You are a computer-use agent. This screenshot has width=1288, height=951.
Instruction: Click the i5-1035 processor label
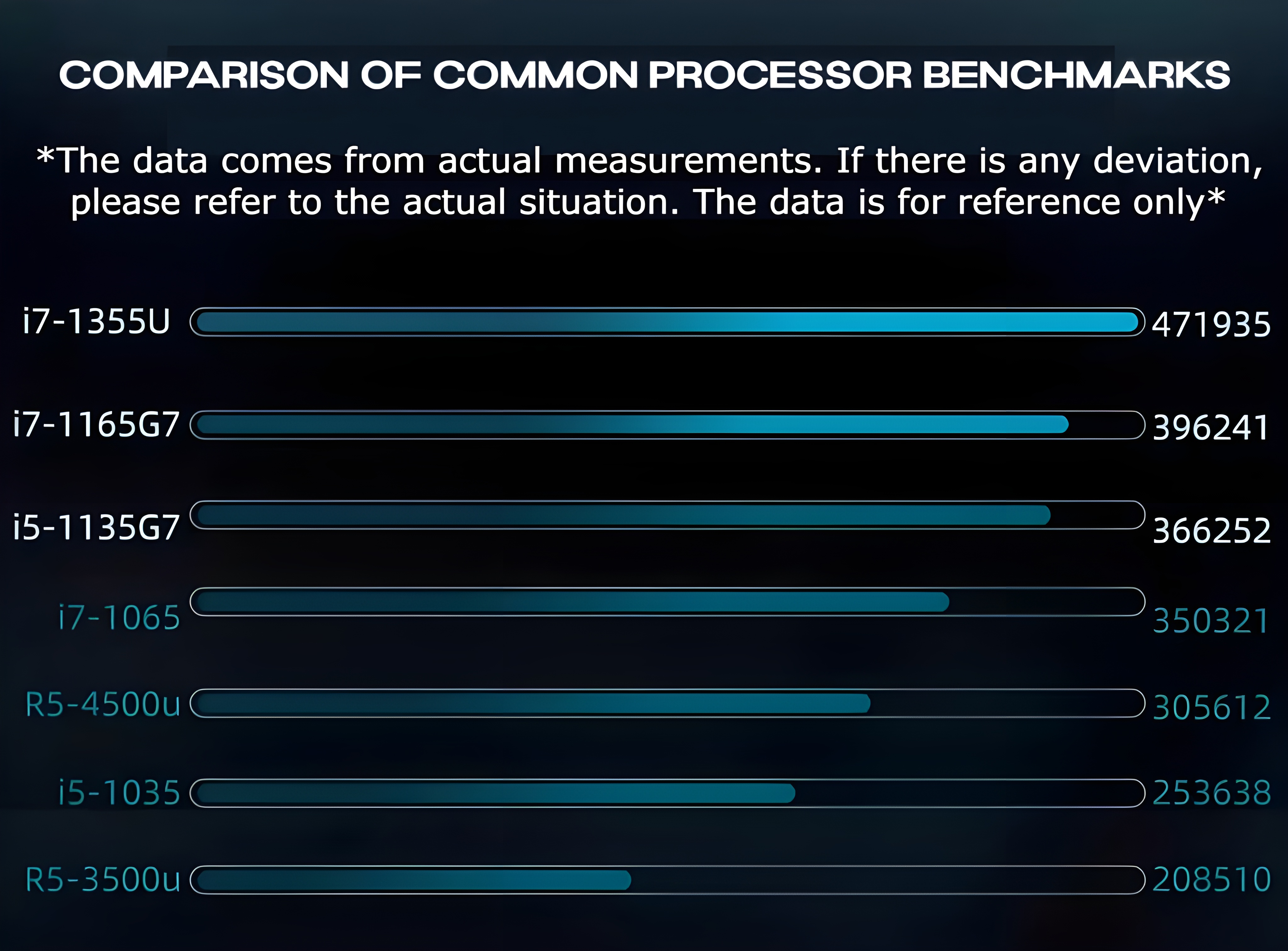point(119,792)
